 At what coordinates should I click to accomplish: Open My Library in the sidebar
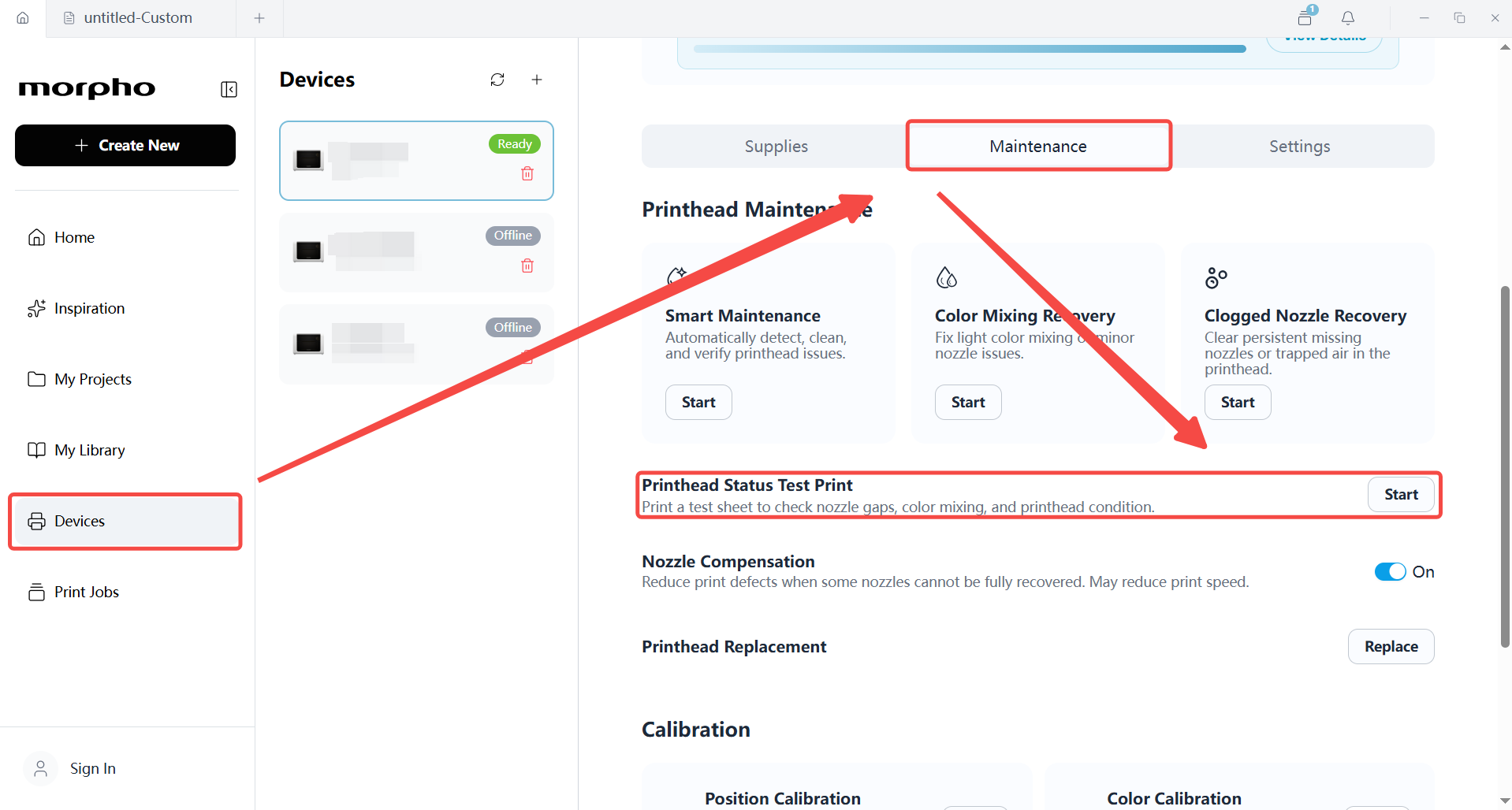point(126,450)
